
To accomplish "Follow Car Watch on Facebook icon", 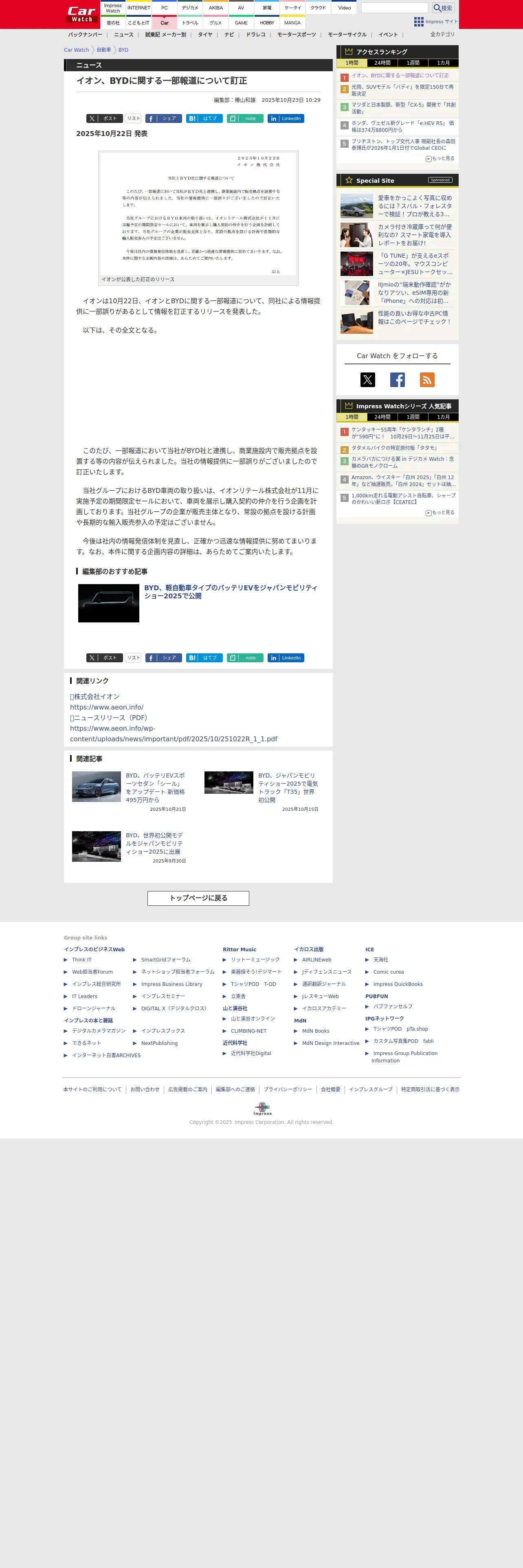I will pyautogui.click(x=398, y=380).
